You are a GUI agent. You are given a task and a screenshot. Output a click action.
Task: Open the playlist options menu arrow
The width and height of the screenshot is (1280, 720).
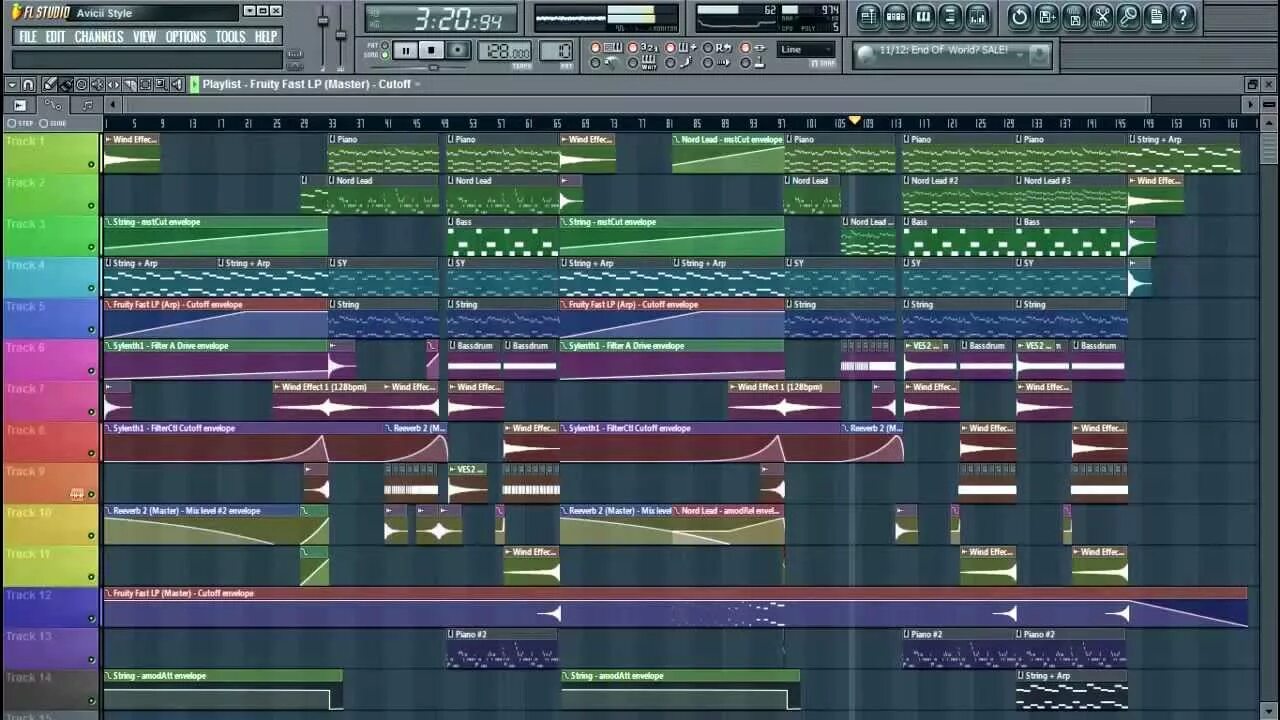(x=12, y=84)
